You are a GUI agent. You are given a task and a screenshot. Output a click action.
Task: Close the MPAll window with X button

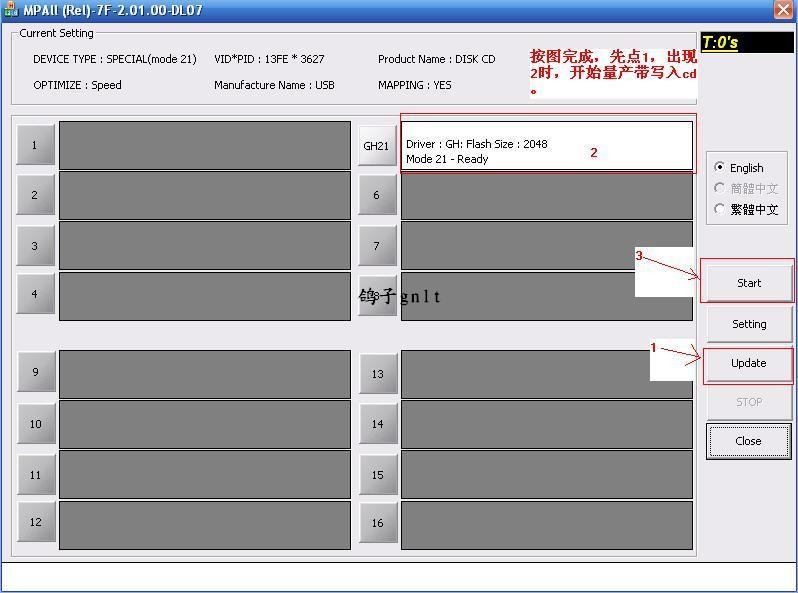tap(783, 10)
